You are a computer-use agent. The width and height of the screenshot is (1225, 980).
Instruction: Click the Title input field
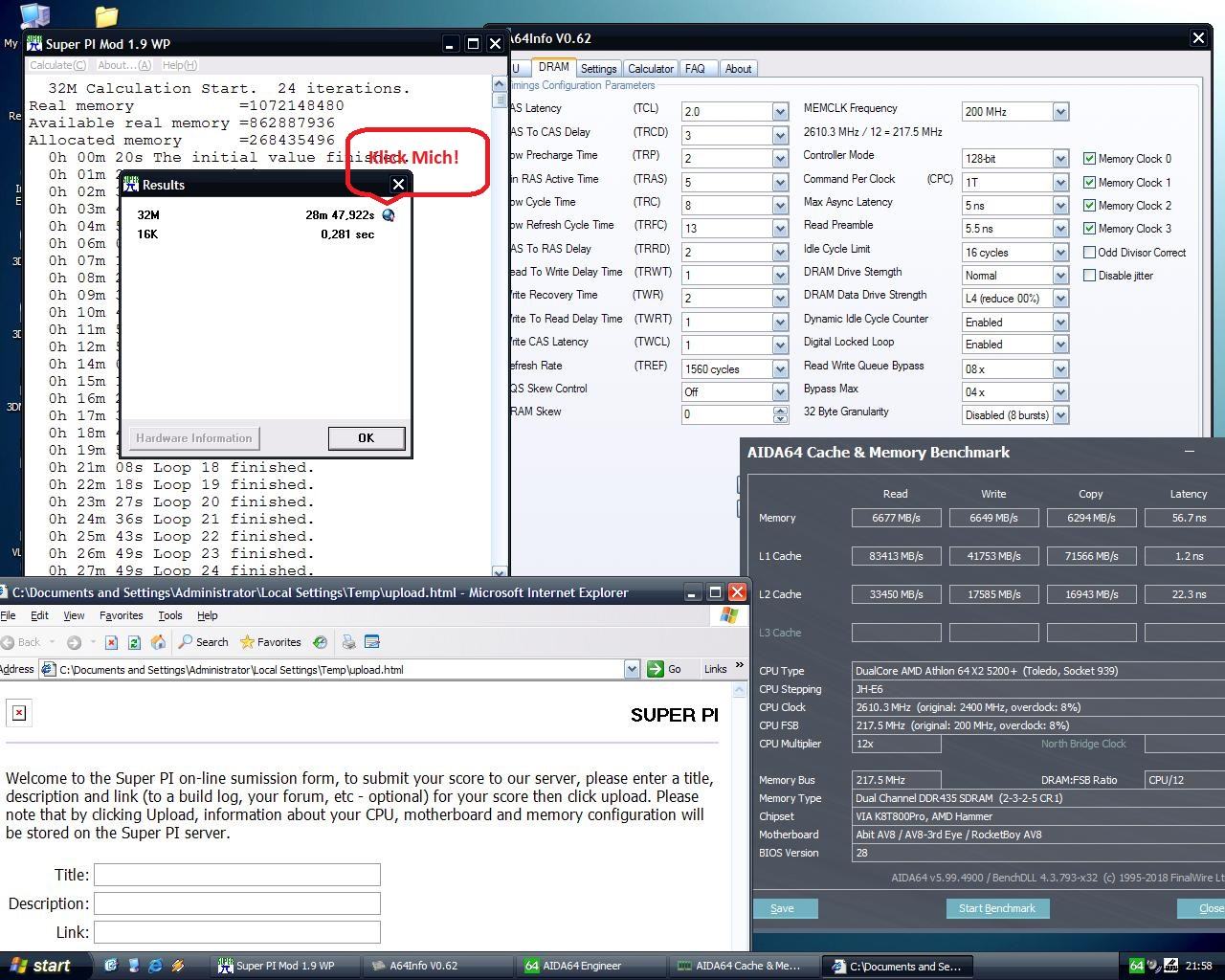click(x=237, y=875)
